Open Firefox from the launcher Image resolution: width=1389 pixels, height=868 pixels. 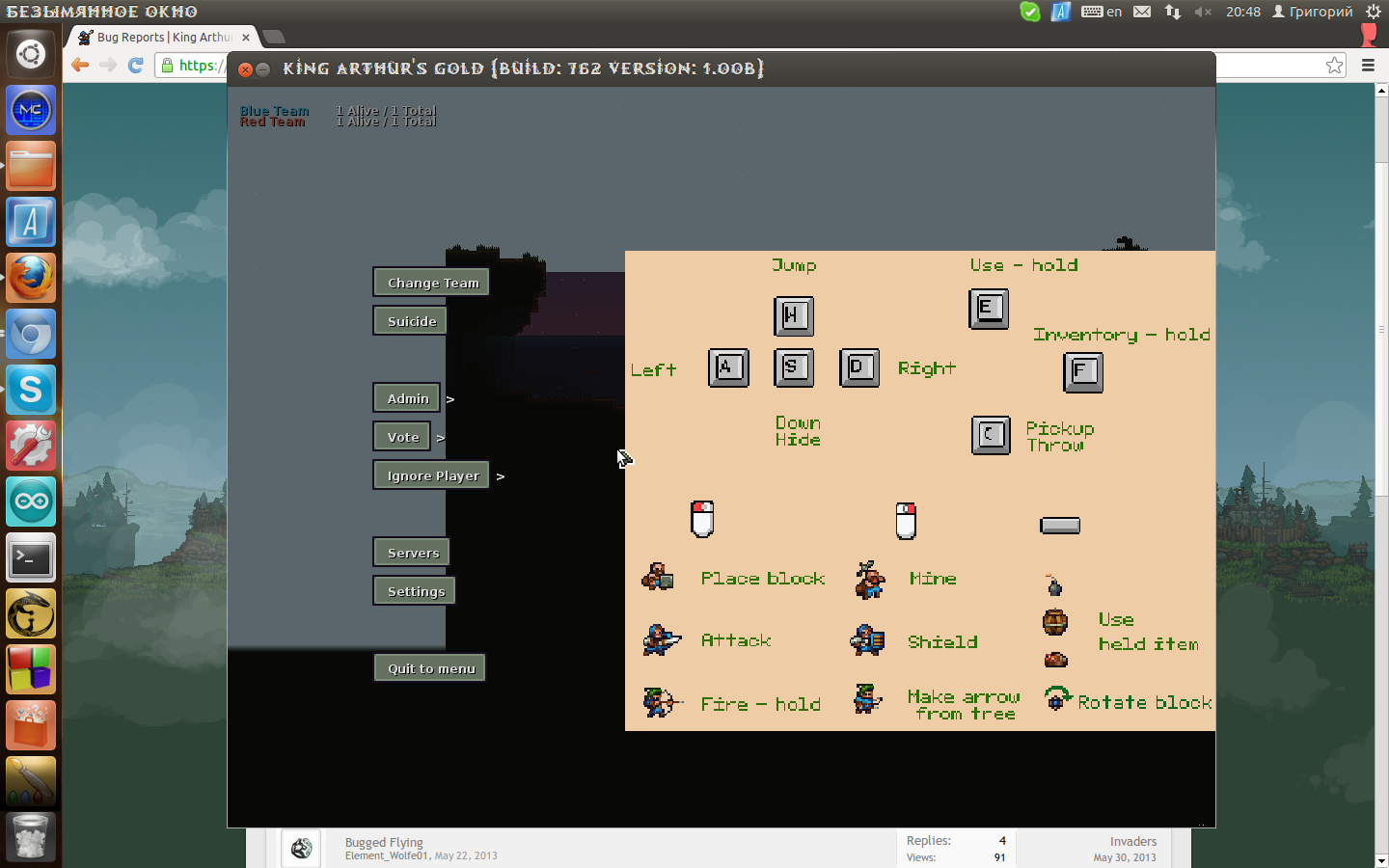(31, 279)
